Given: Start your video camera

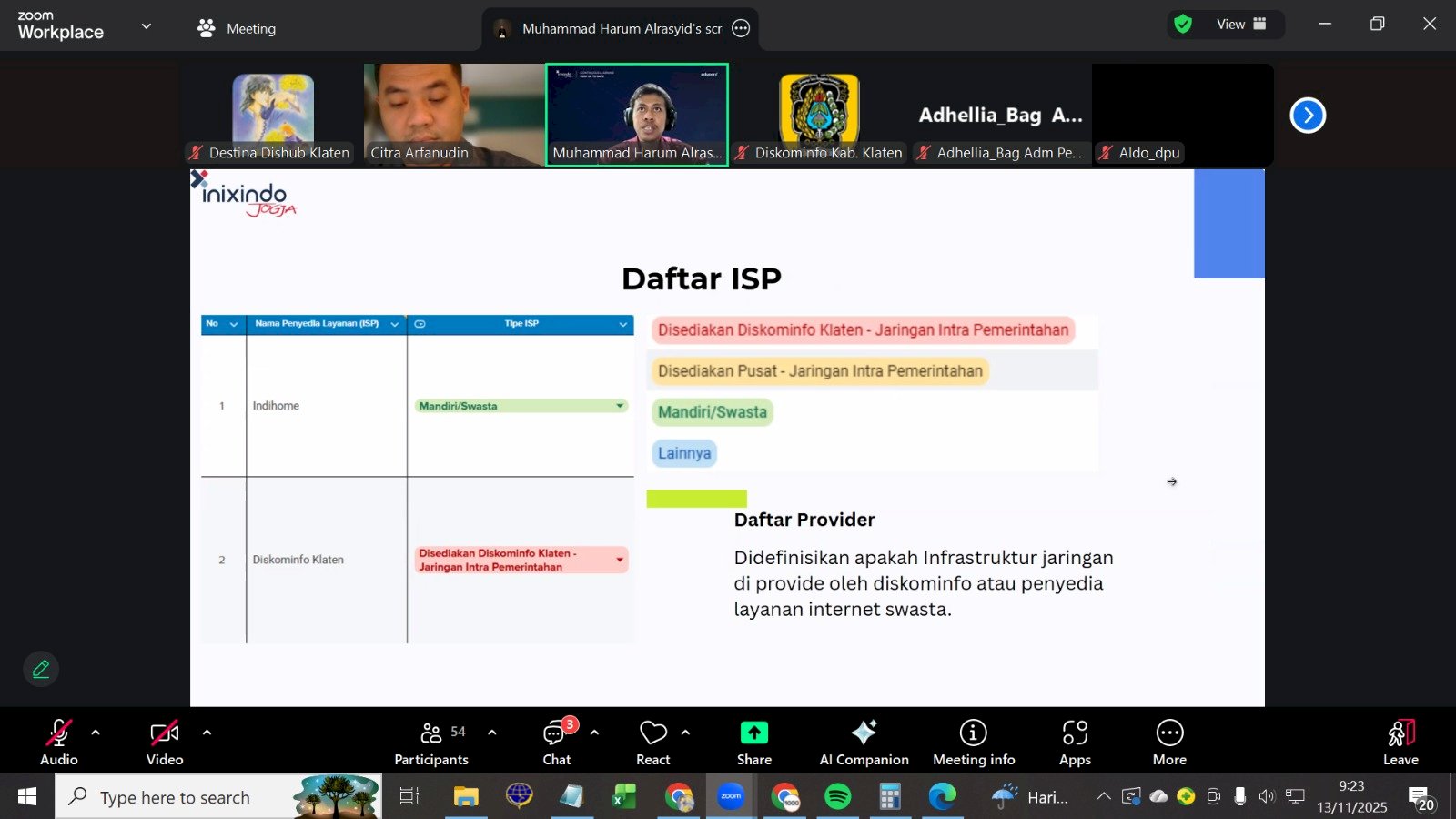Looking at the screenshot, I should coord(164,740).
